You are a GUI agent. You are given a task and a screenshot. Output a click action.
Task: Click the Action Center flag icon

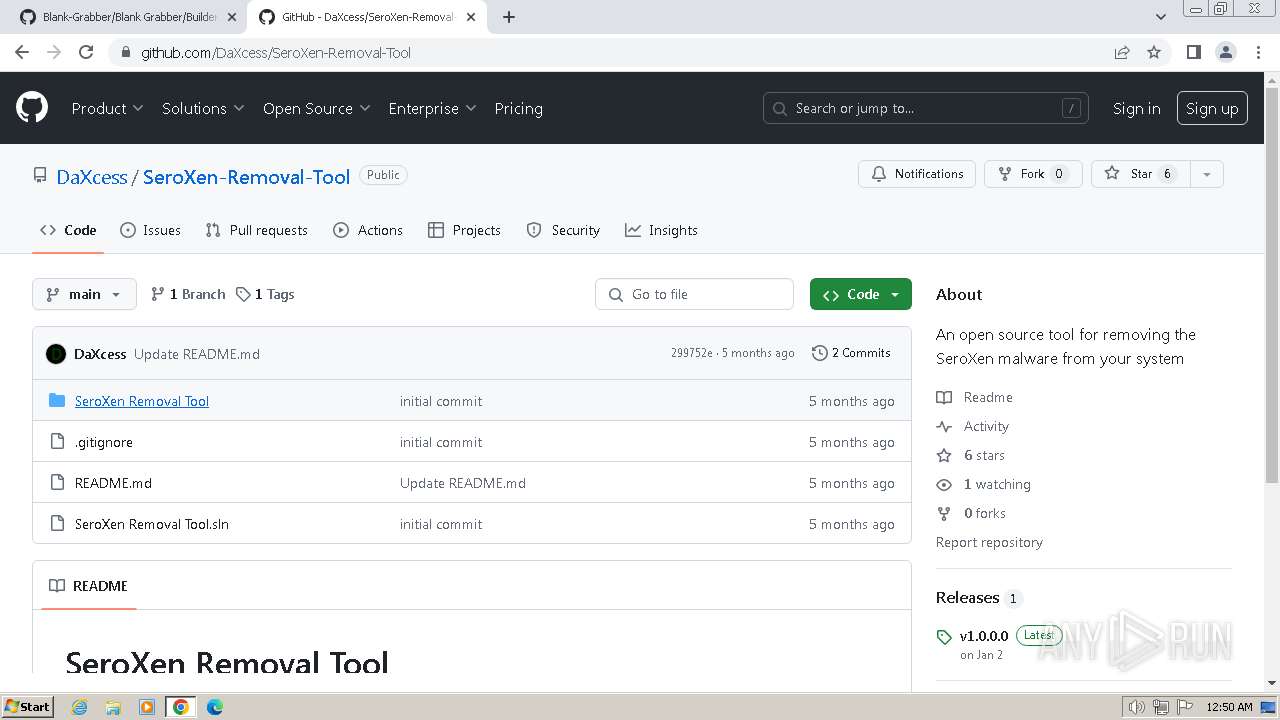[x=1183, y=707]
